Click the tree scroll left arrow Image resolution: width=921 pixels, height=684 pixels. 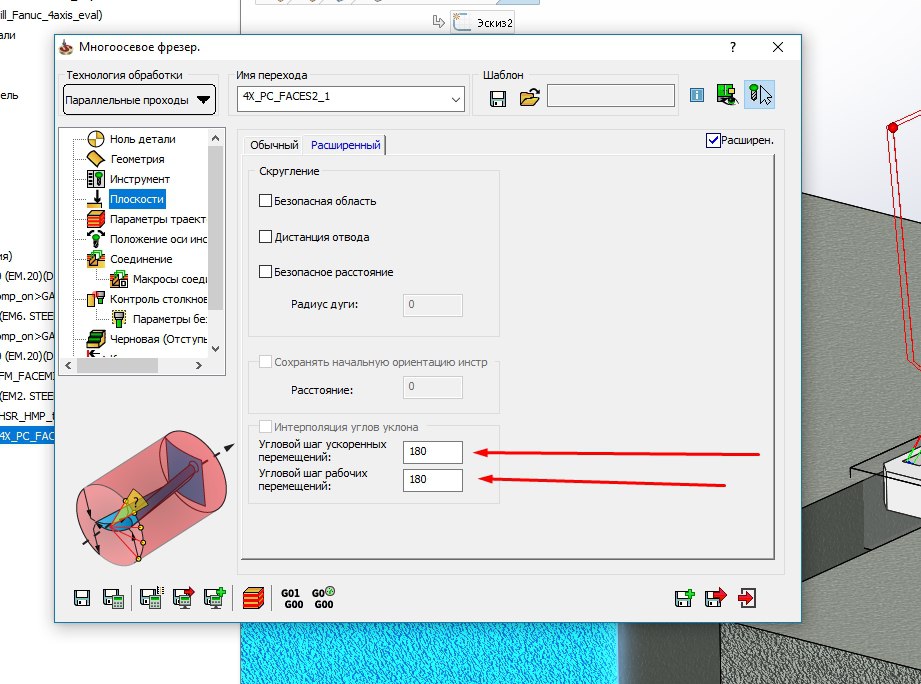coord(68,365)
